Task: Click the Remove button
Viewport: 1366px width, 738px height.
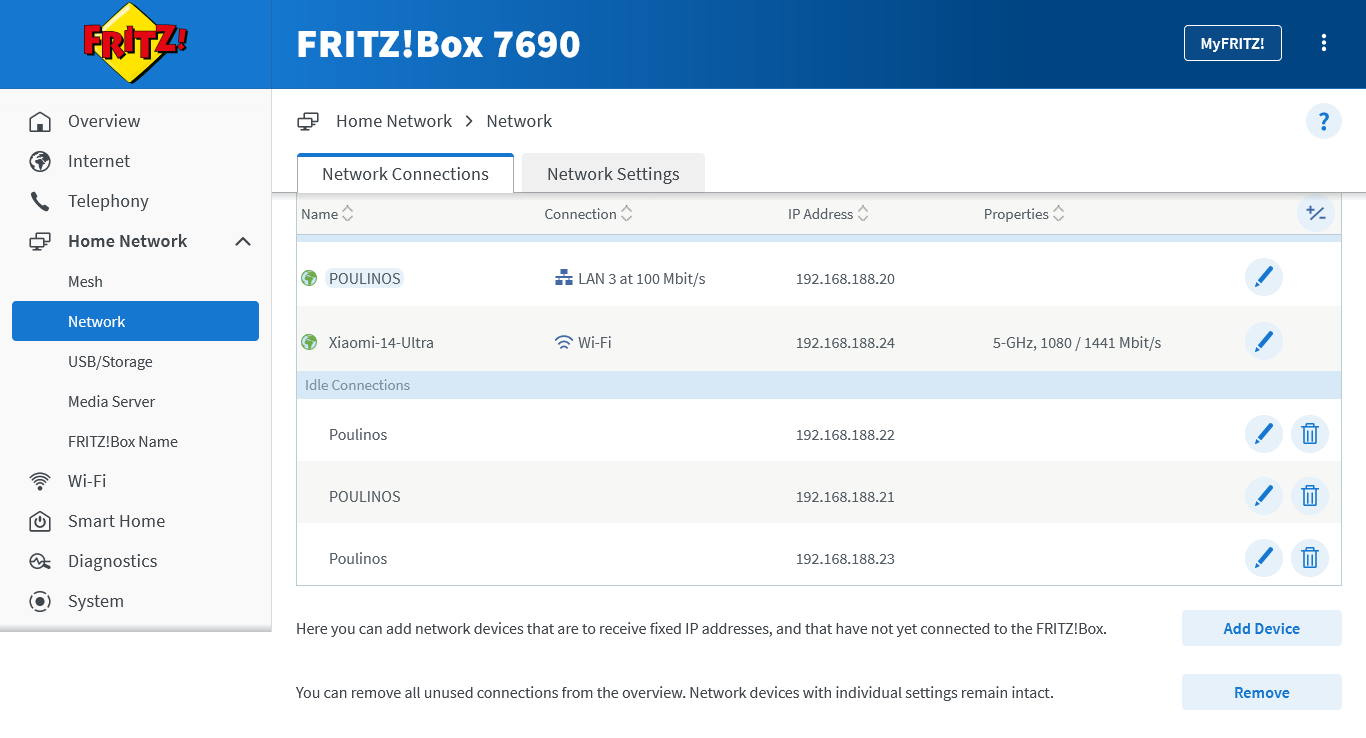Action: pyautogui.click(x=1262, y=692)
